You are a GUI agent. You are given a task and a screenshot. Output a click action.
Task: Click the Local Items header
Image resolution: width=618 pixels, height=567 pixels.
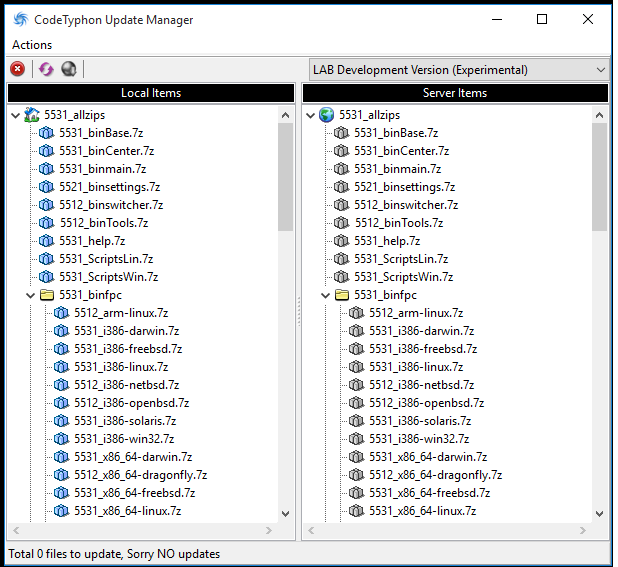click(151, 93)
